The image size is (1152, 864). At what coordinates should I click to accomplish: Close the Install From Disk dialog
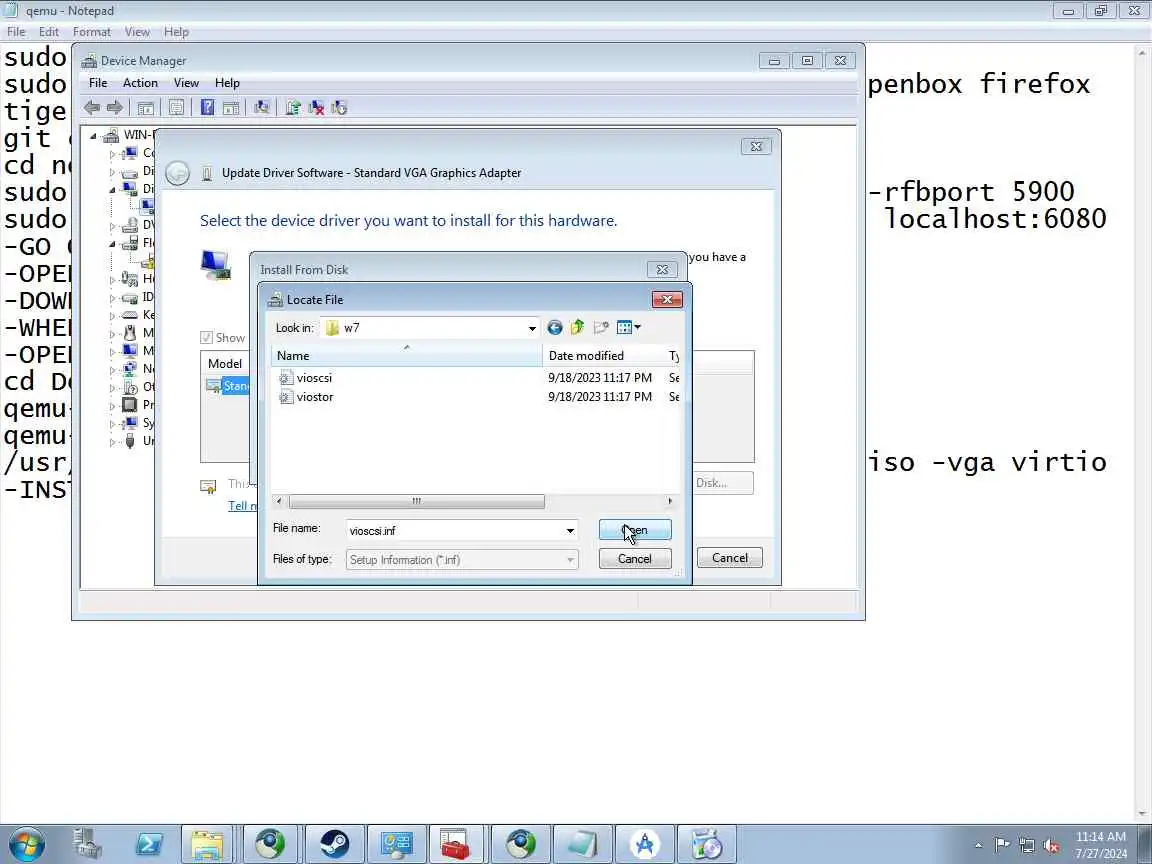coord(662,270)
